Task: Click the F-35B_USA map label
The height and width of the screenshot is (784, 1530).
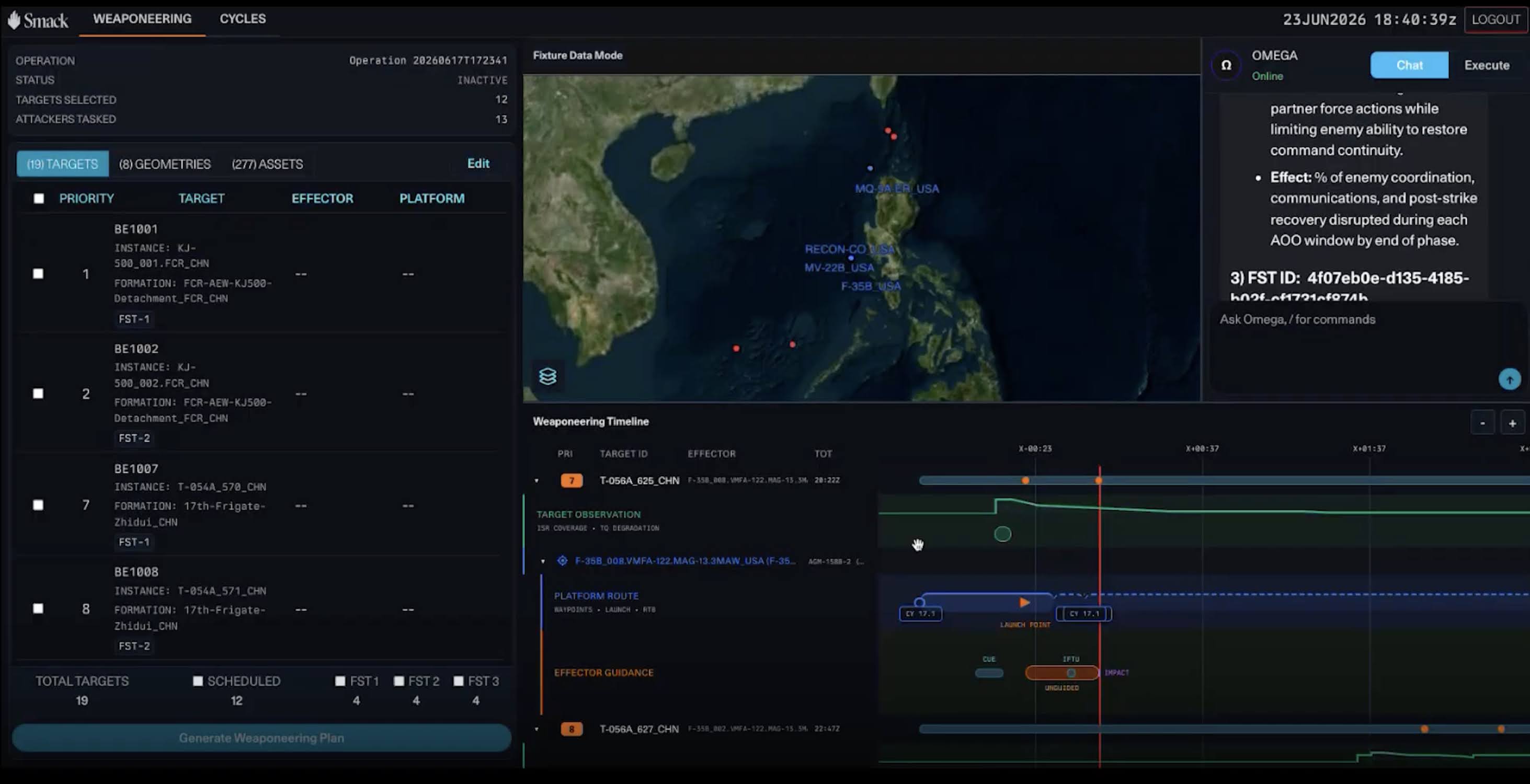Action: (871, 286)
